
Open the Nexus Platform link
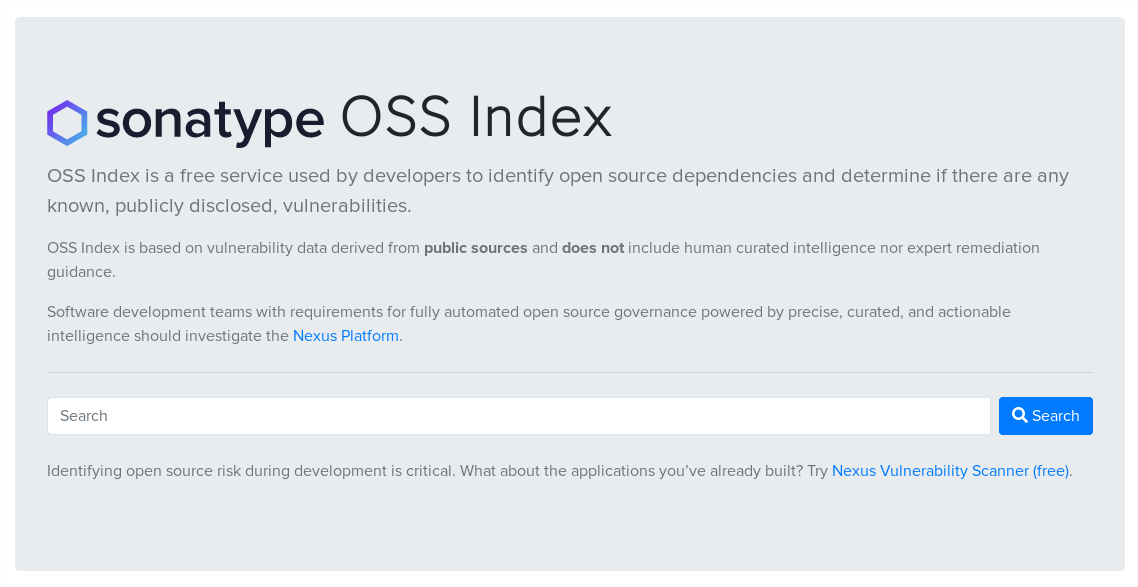345,336
